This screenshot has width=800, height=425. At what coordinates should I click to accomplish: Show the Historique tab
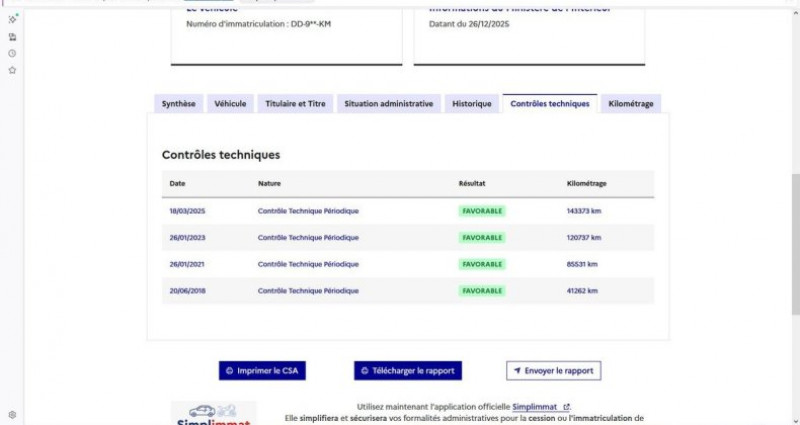(471, 104)
